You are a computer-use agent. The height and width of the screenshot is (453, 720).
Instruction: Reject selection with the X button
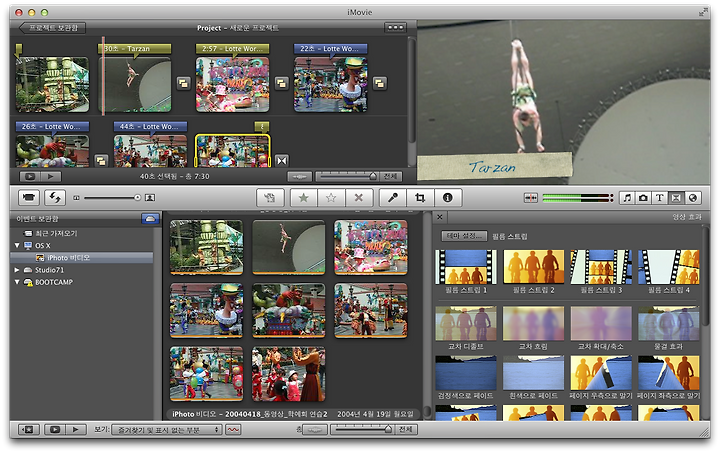click(x=359, y=198)
